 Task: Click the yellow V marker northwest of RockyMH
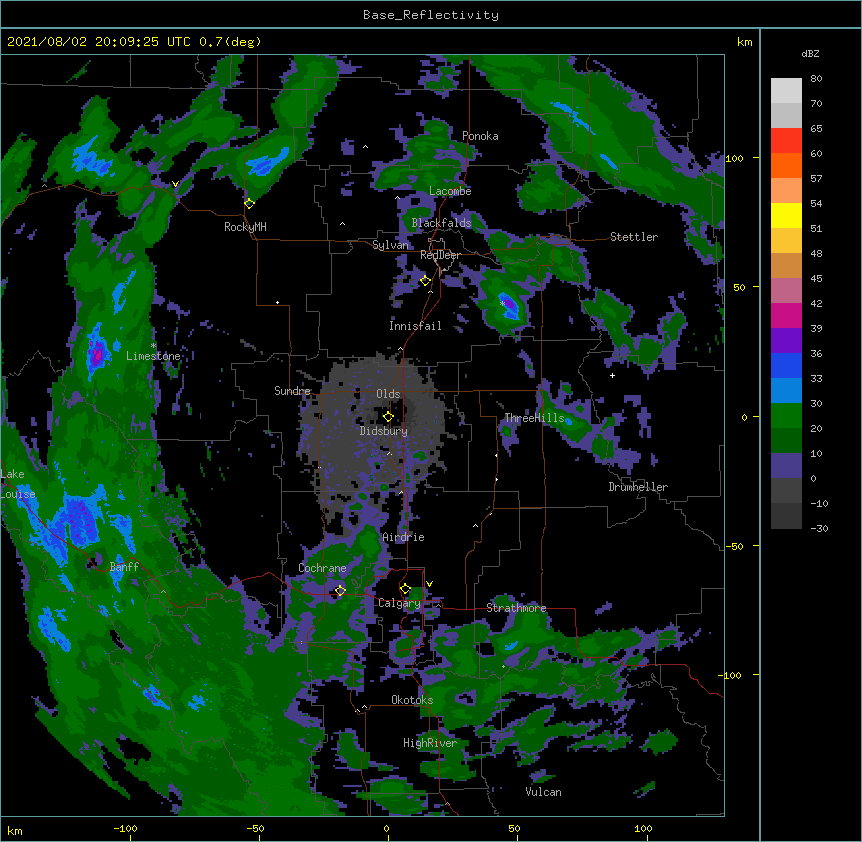pos(175,184)
